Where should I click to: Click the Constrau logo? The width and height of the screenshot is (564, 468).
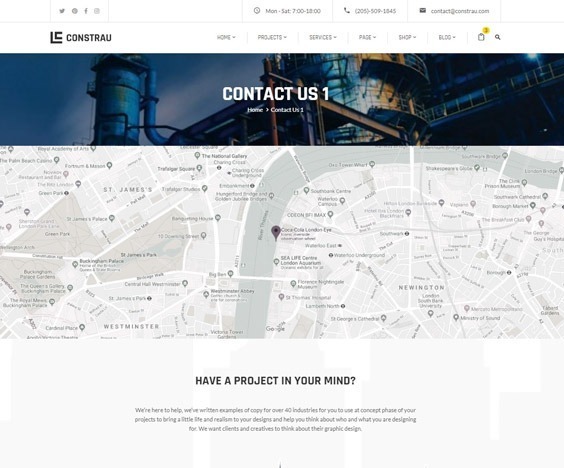(81, 37)
